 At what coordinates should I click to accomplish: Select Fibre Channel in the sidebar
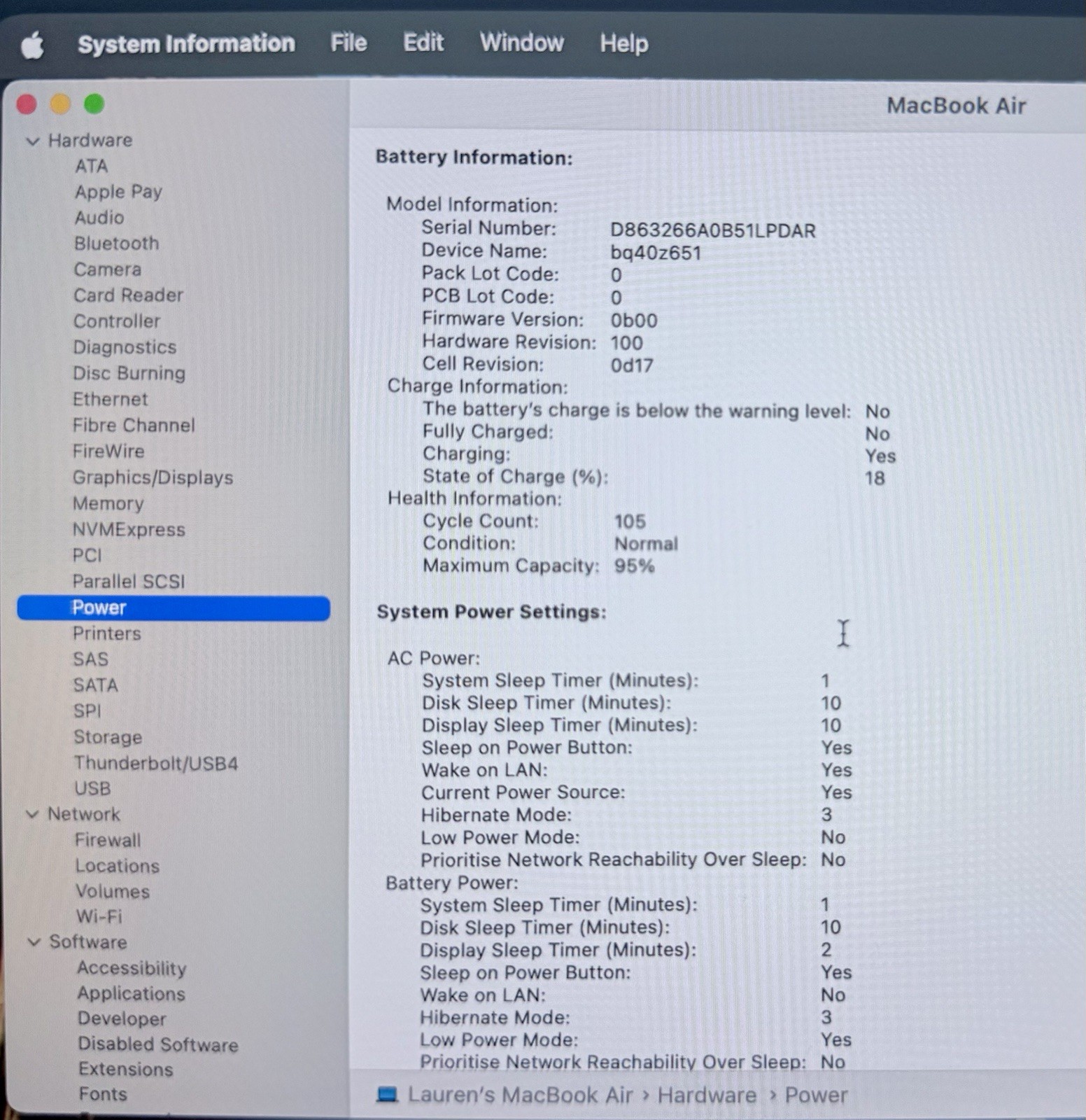click(x=134, y=425)
